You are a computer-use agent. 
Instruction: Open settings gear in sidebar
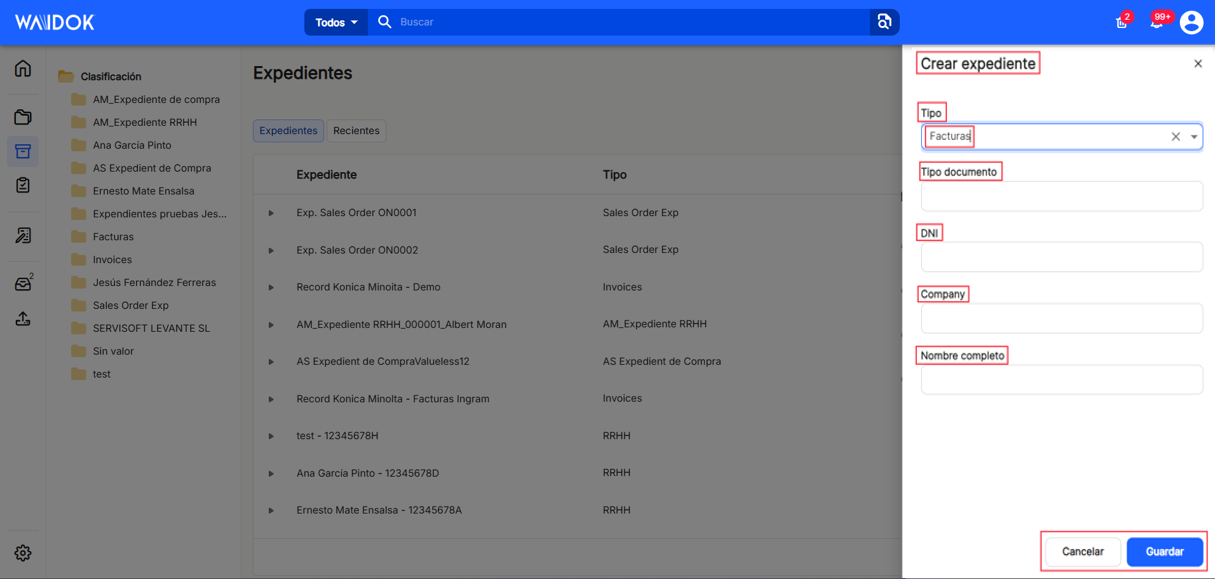(23, 553)
